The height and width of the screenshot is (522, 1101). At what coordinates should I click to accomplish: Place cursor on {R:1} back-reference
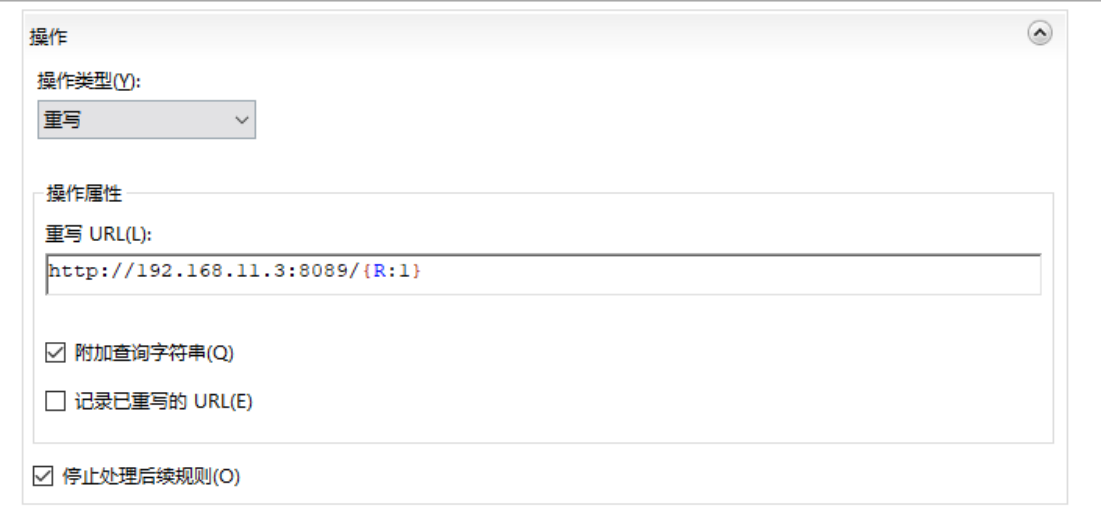click(392, 270)
